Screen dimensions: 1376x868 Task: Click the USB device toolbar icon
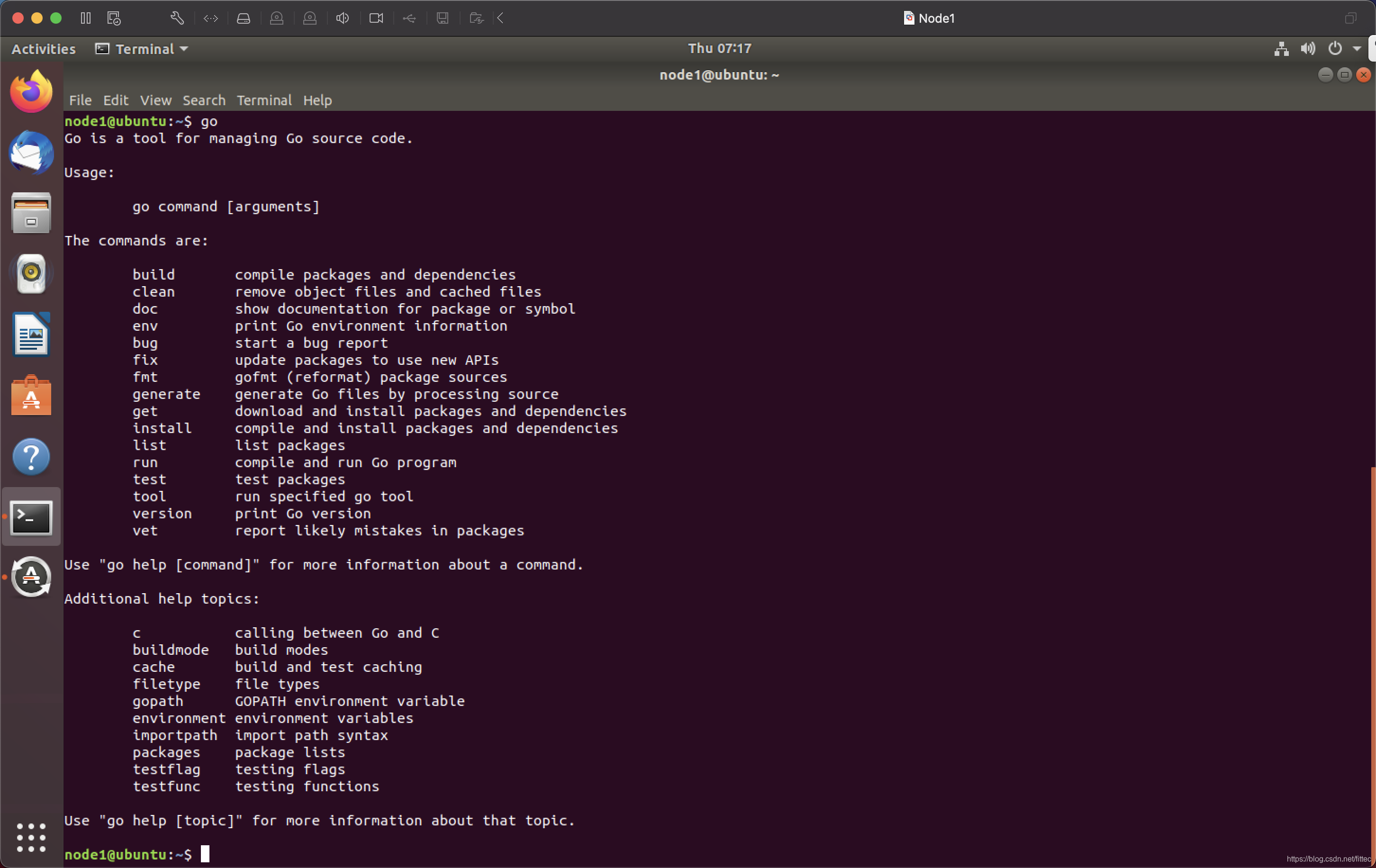click(x=409, y=18)
